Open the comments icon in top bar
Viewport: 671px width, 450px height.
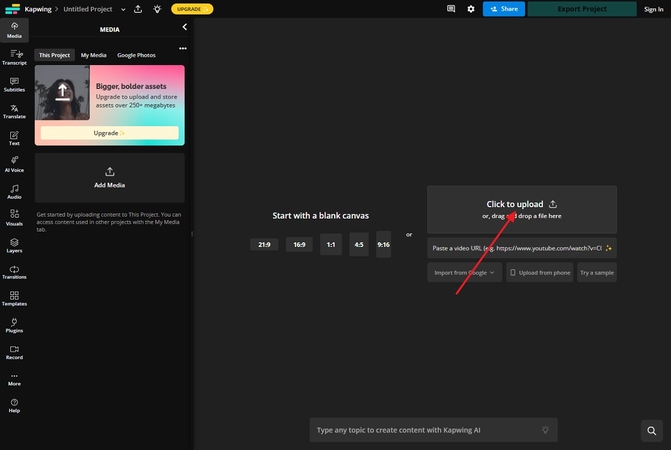click(x=451, y=9)
